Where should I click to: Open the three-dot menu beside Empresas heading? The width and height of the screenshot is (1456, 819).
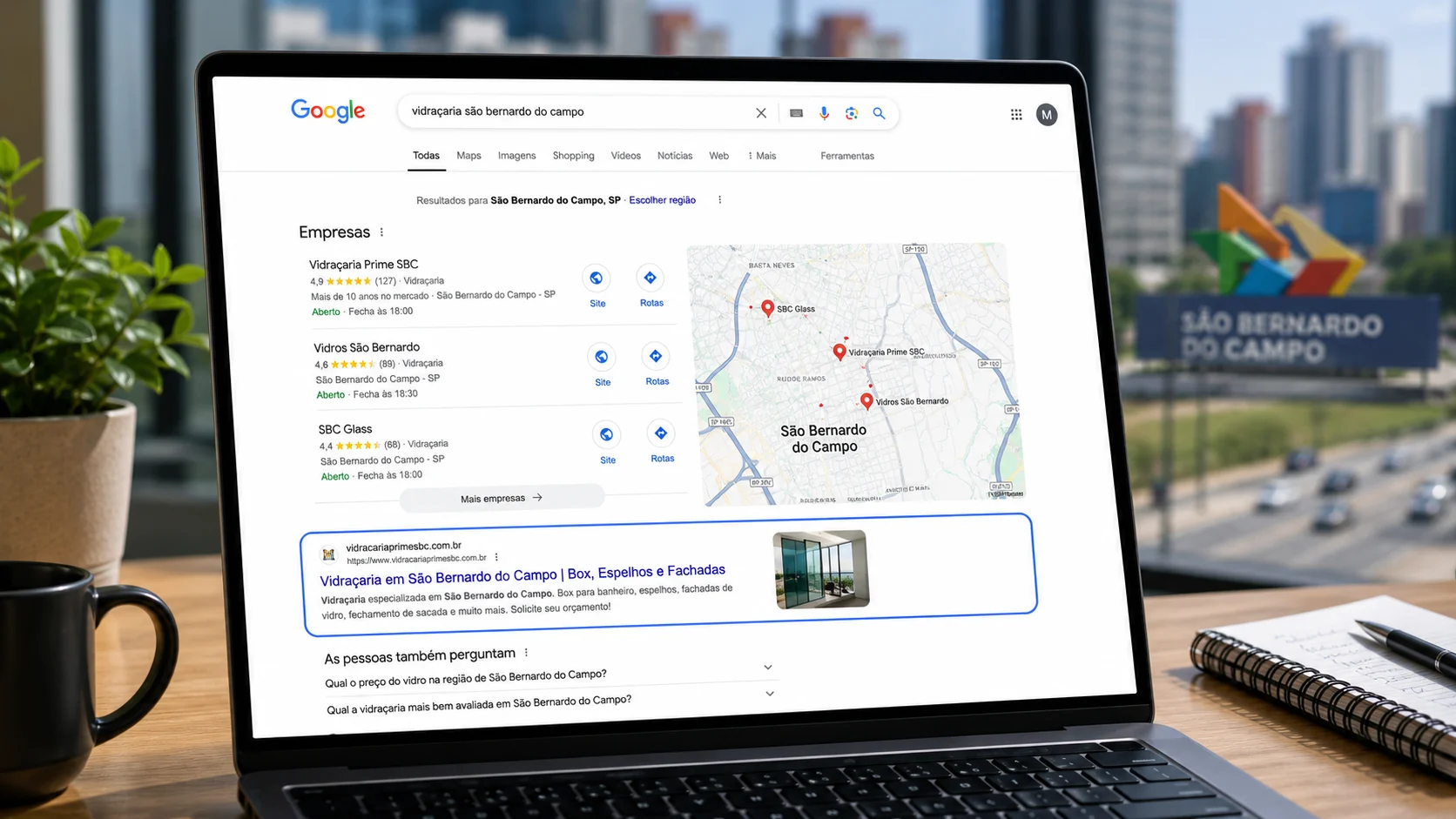381,232
